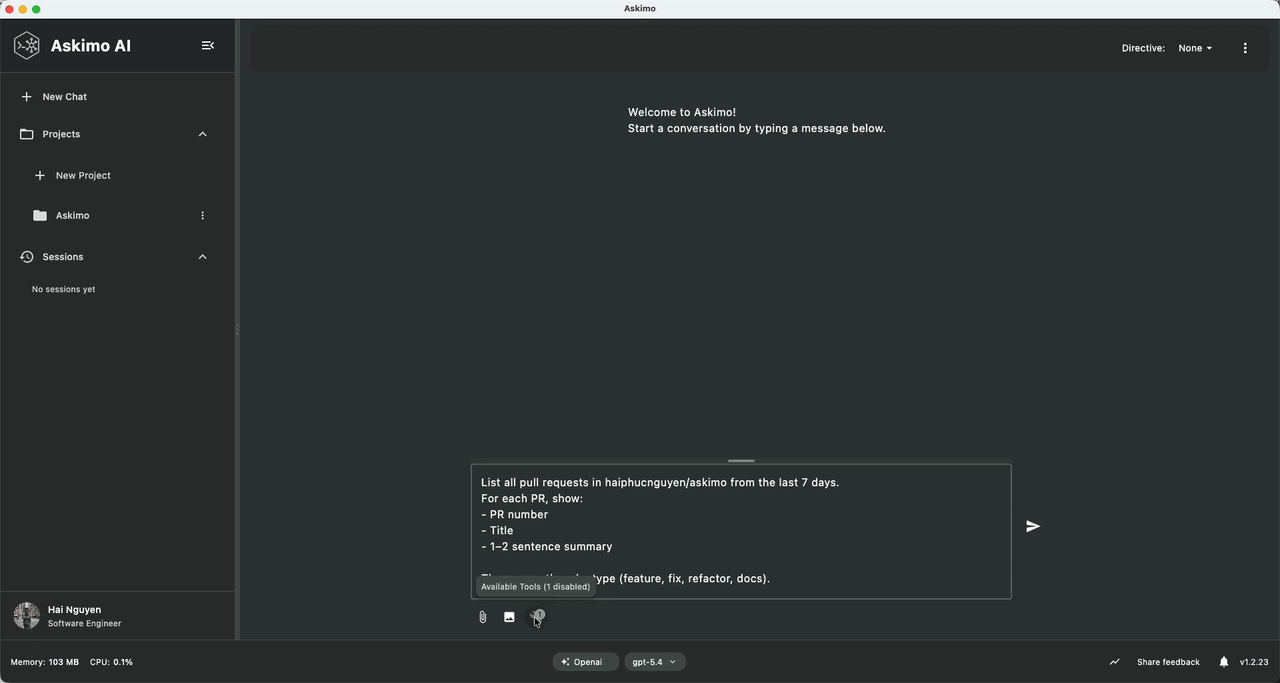Select the OpenAI provider badge
The height and width of the screenshot is (683, 1280).
click(585, 661)
